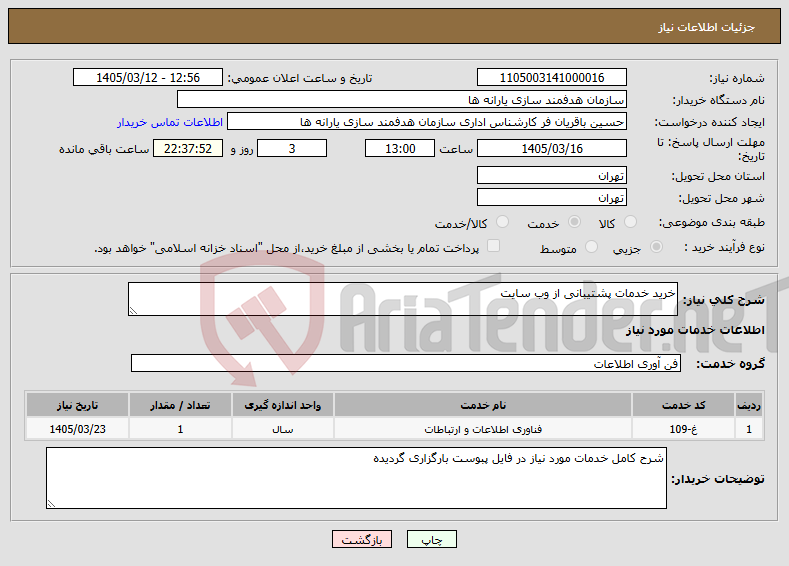Click the 13:00 time field
This screenshot has width=789, height=566.
400,148
